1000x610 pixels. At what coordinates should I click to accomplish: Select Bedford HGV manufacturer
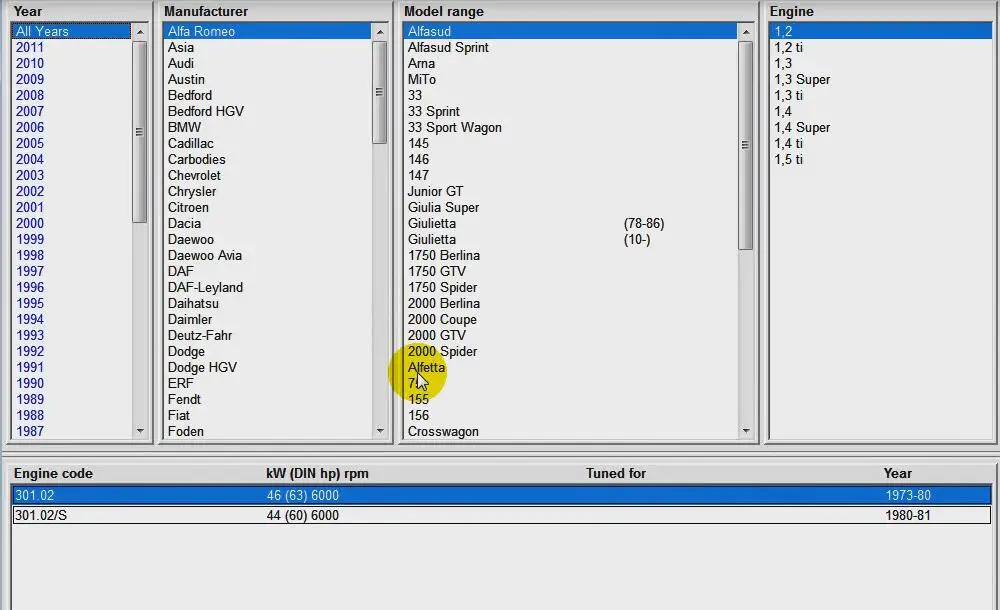[x=205, y=111]
